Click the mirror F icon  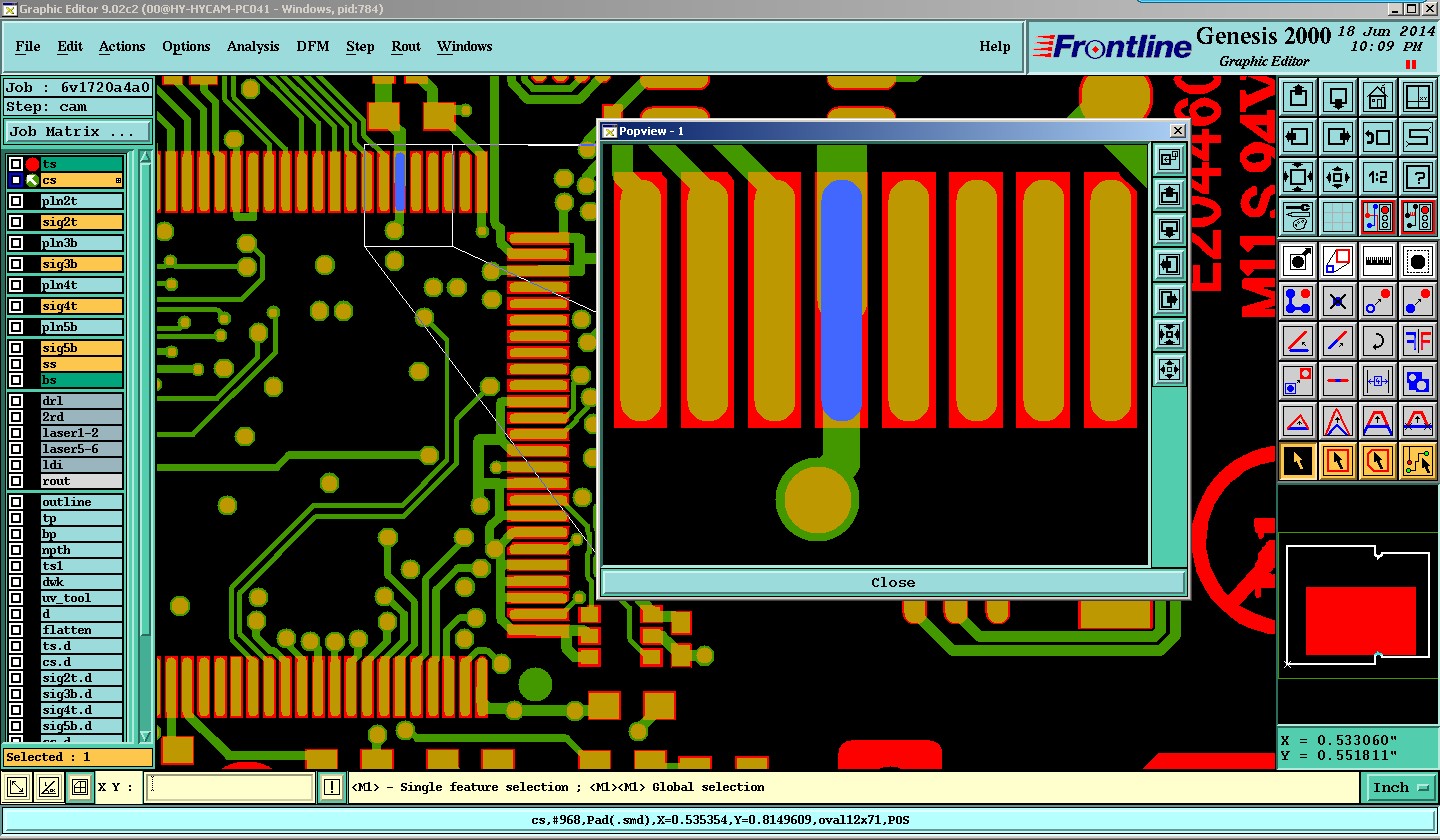(x=1418, y=340)
